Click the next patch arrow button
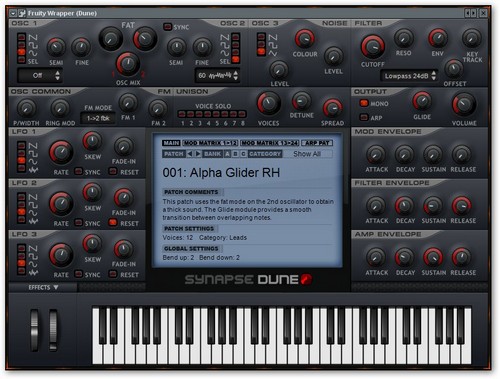The image size is (500, 379). (x=198, y=154)
